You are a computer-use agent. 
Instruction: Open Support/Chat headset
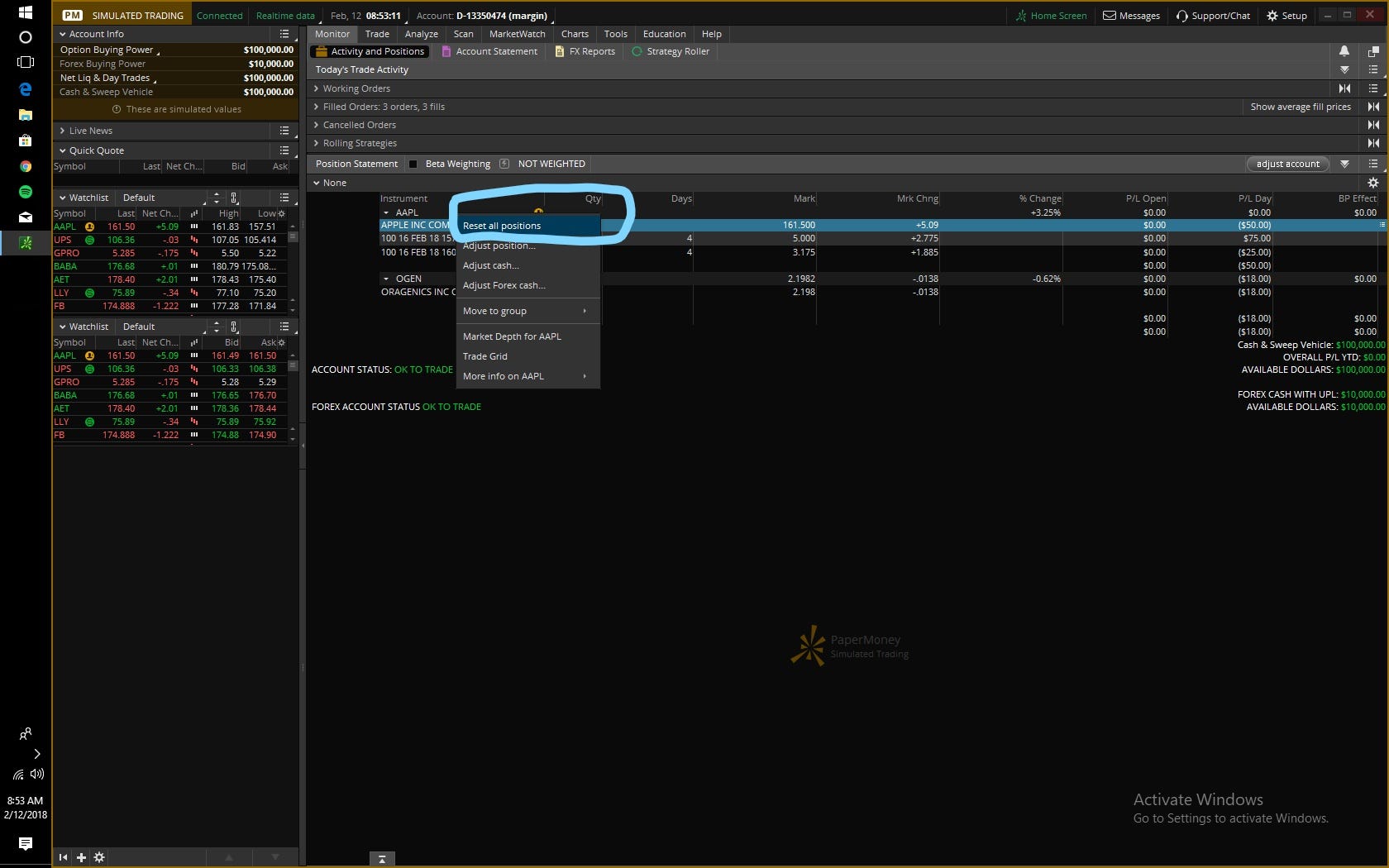point(1213,16)
